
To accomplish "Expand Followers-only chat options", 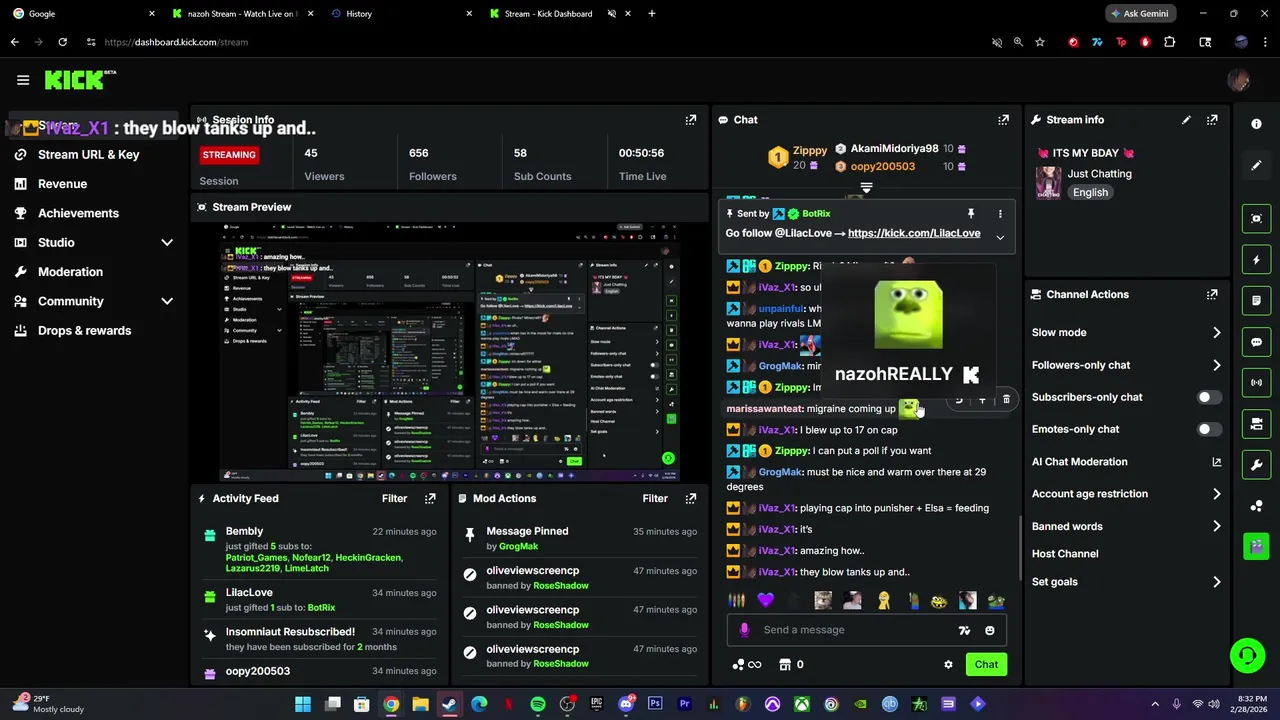I will click(1216, 365).
